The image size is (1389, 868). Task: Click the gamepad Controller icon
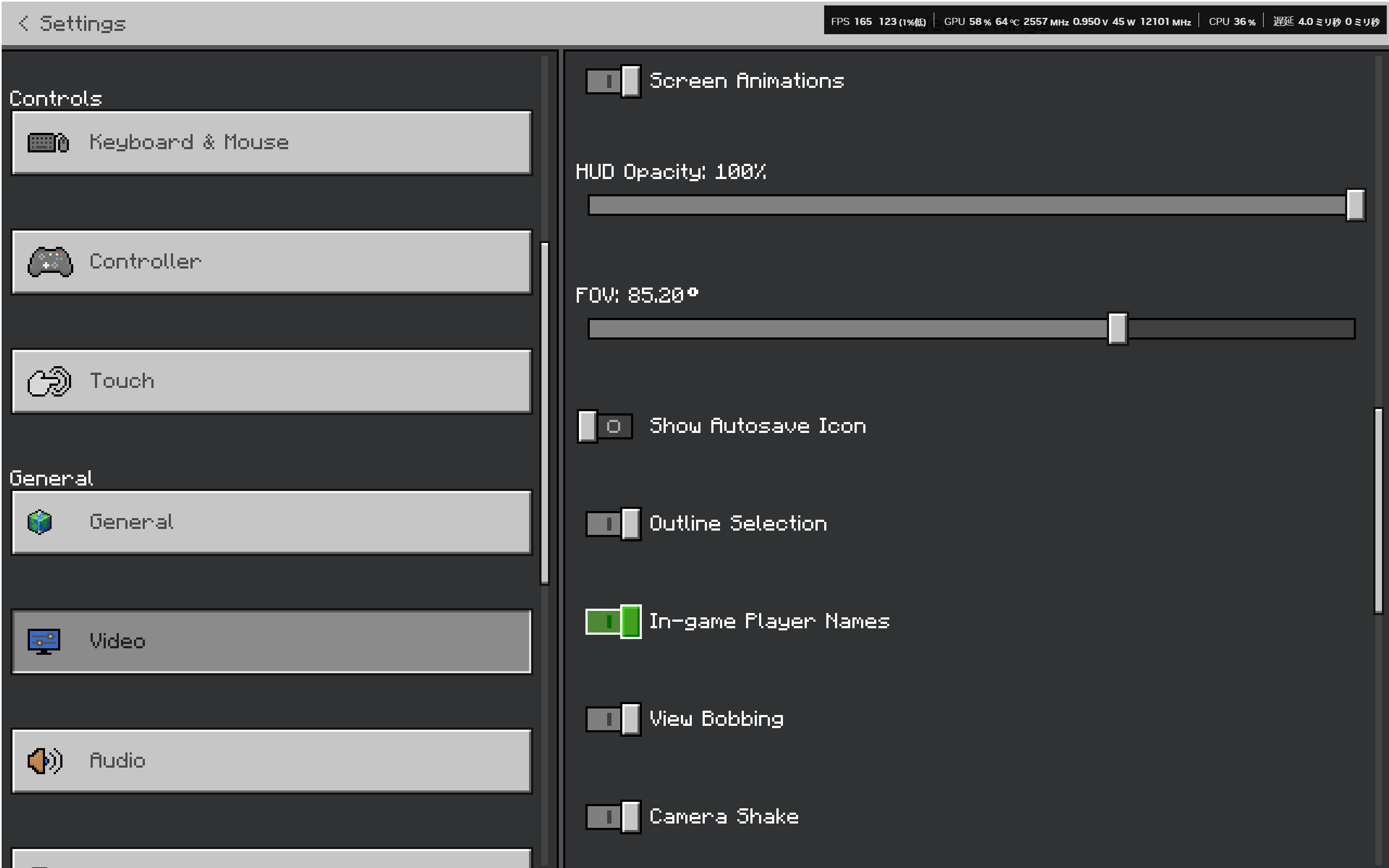point(50,263)
